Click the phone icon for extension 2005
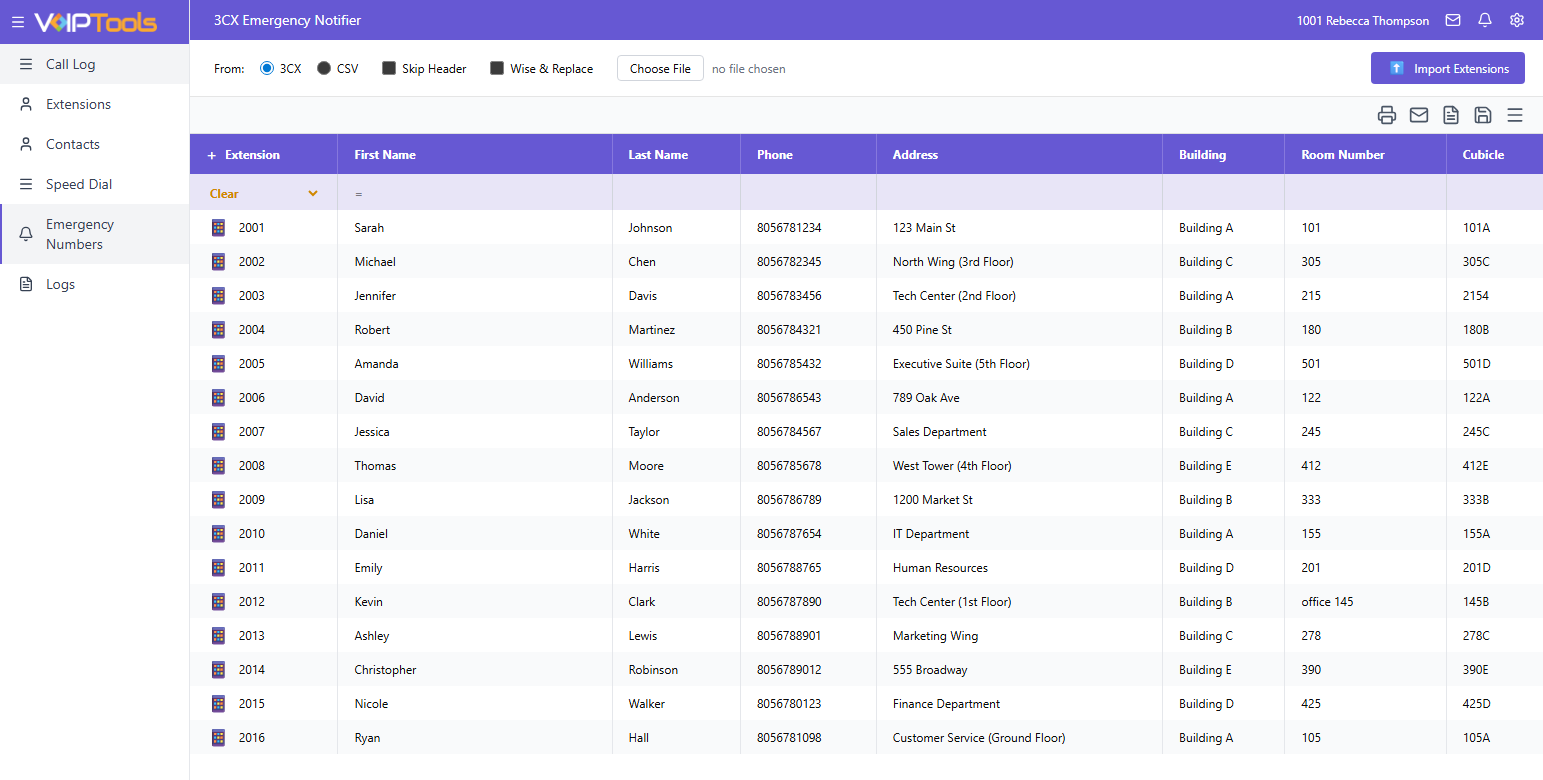The width and height of the screenshot is (1543, 780). [218, 364]
